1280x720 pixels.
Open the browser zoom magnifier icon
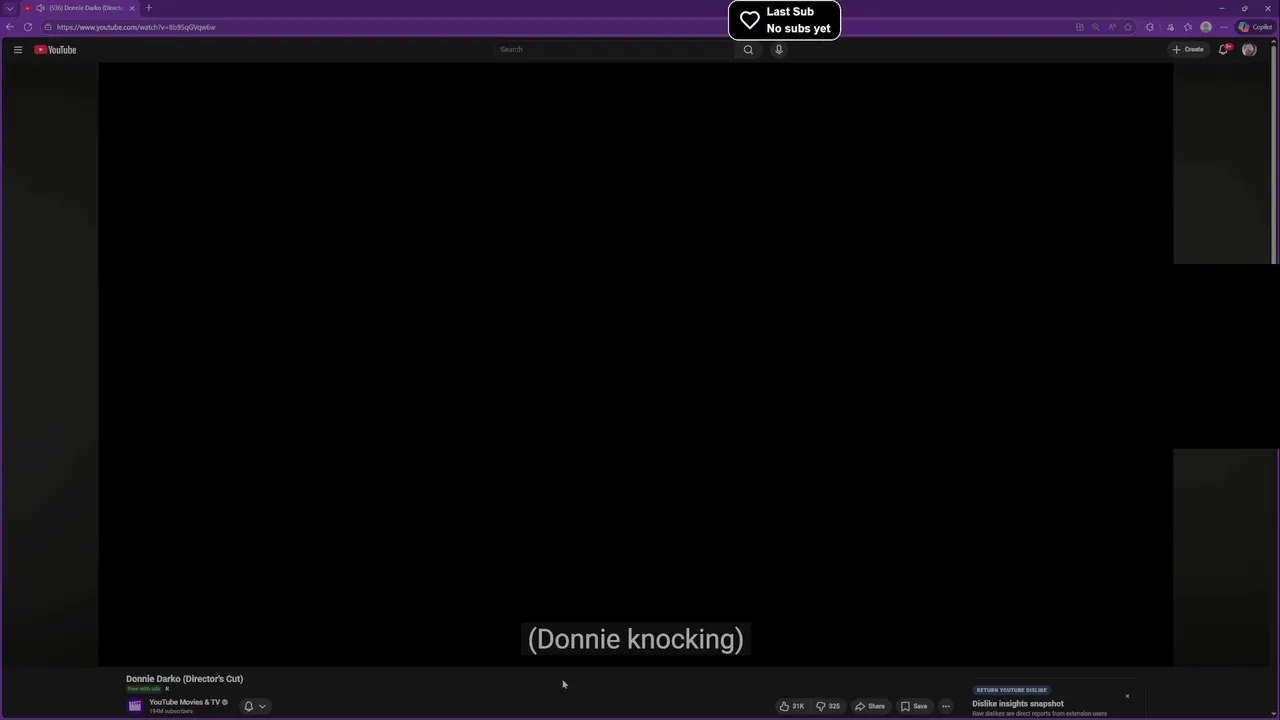(x=1096, y=27)
